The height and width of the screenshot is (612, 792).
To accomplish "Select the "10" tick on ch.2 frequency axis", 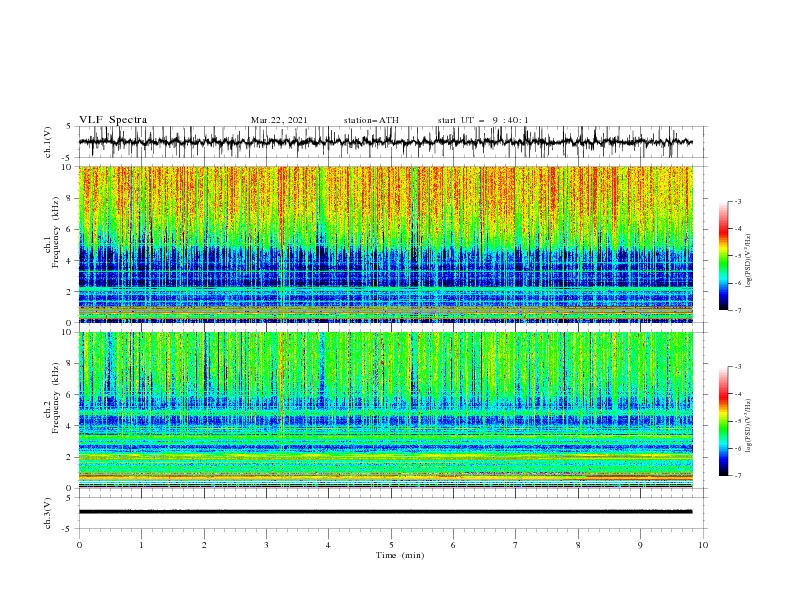I will [x=69, y=332].
